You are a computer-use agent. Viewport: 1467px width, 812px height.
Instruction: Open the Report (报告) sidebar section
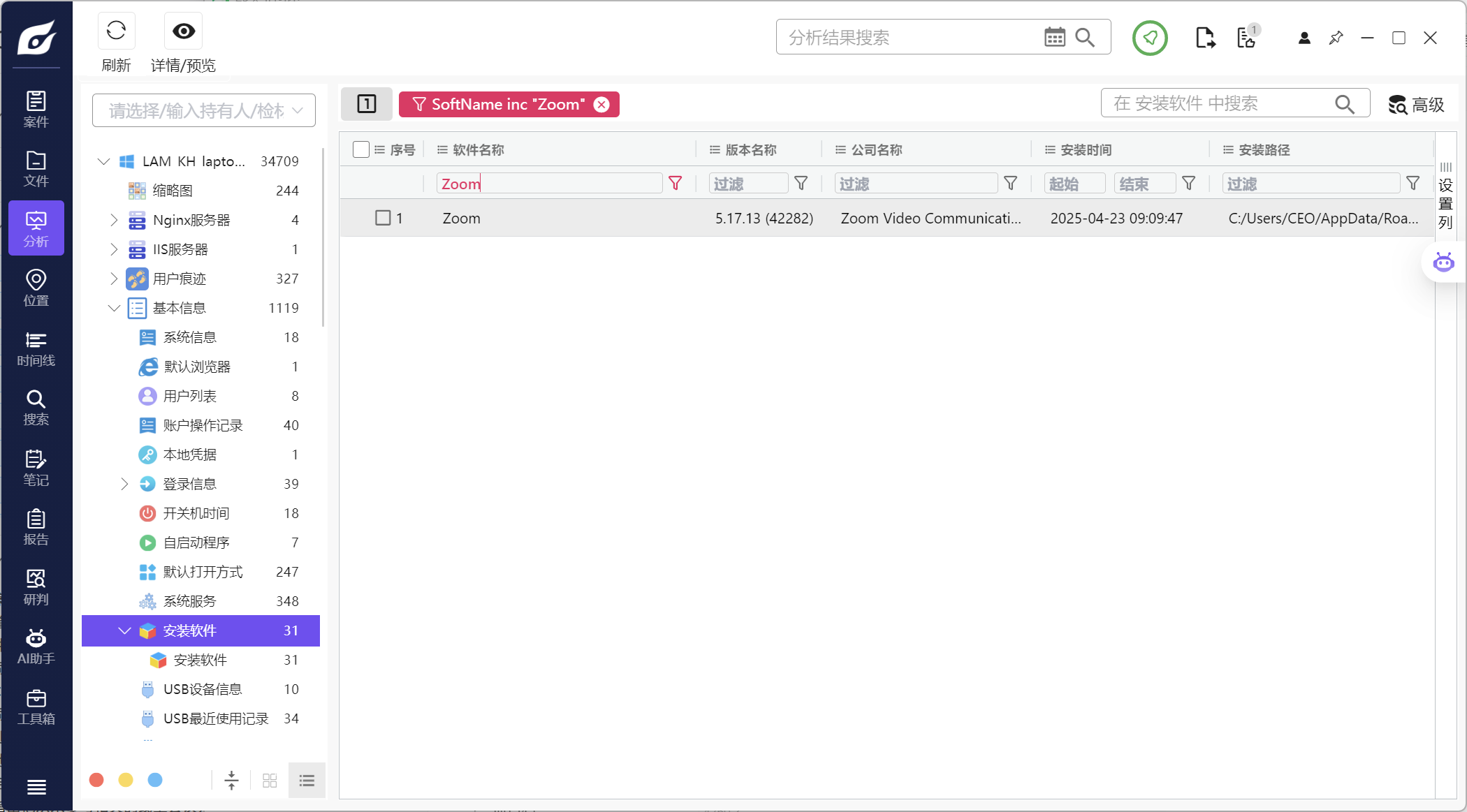tap(36, 527)
